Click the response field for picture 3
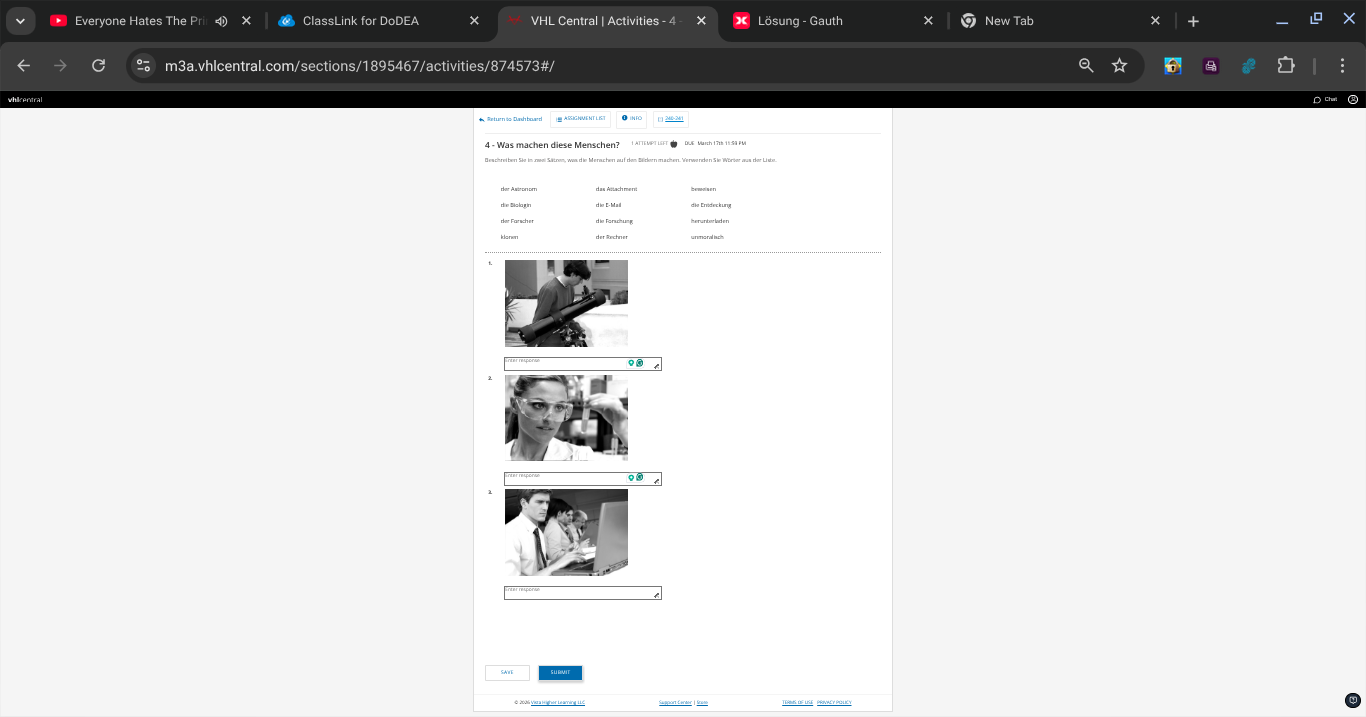 click(x=583, y=593)
